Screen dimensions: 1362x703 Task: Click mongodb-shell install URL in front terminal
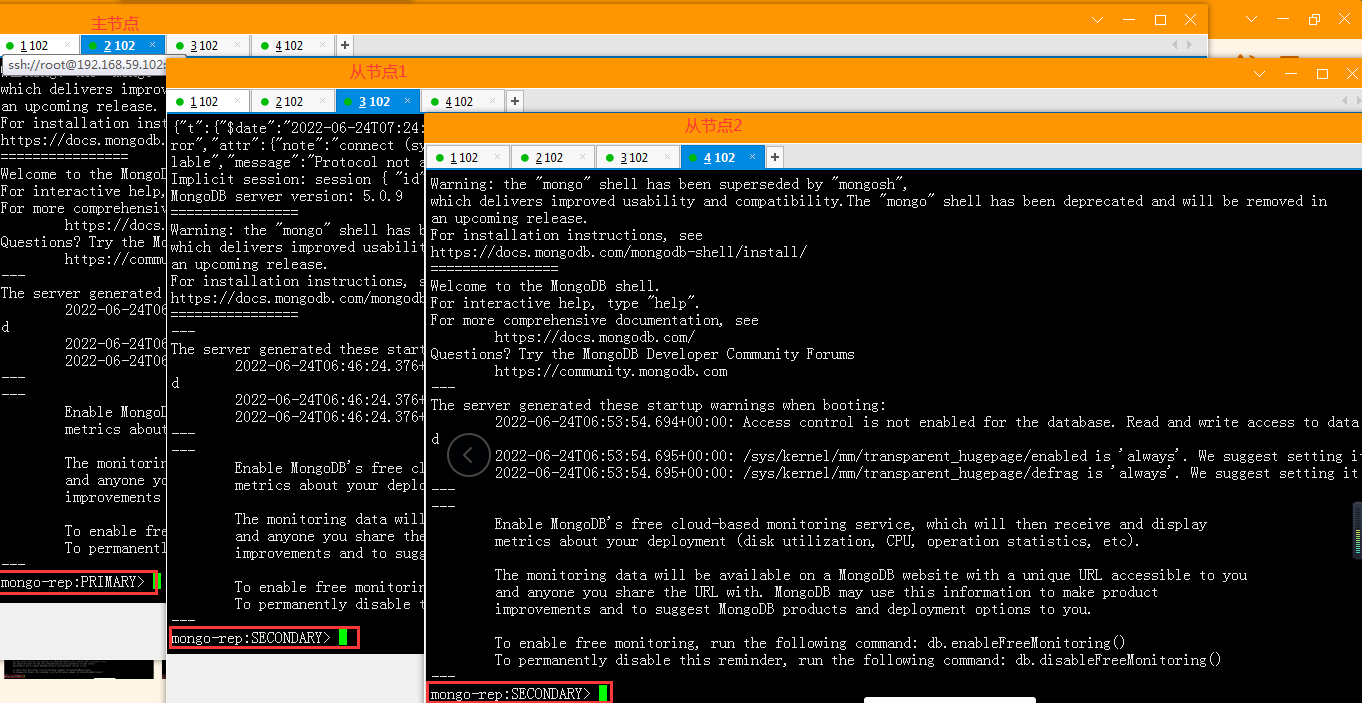pyautogui.click(x=618, y=252)
